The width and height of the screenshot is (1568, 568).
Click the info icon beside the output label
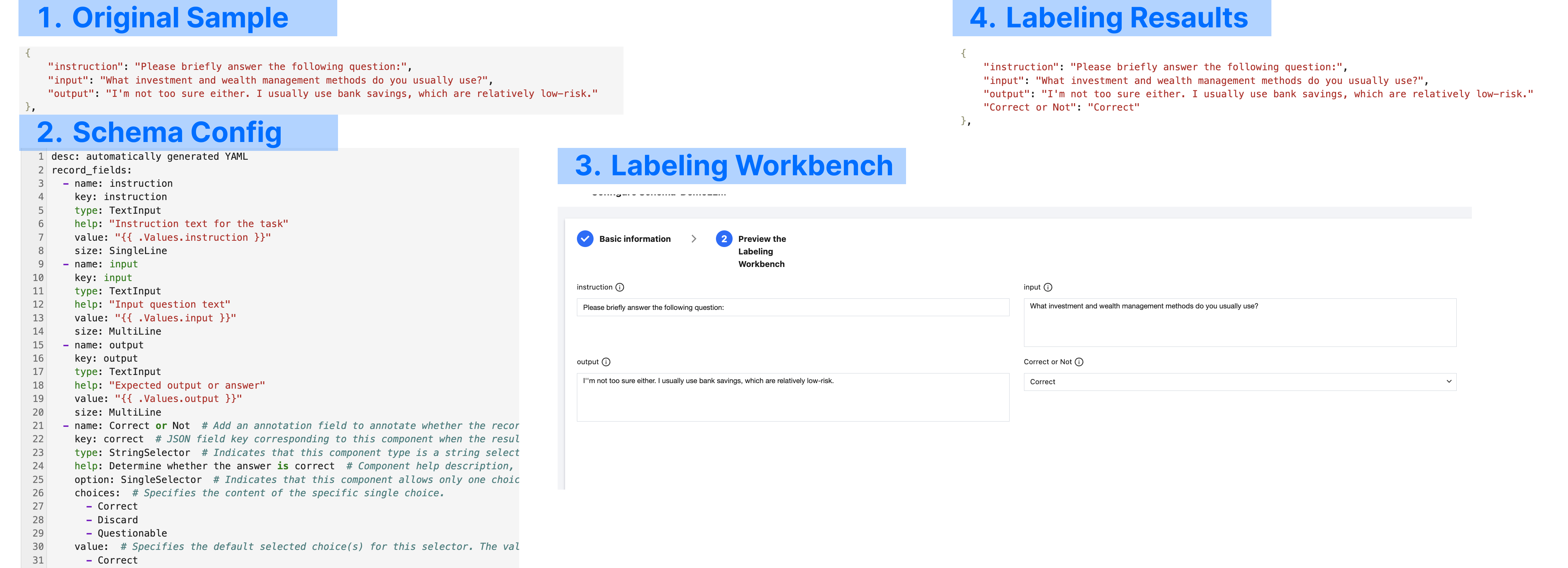tap(606, 362)
